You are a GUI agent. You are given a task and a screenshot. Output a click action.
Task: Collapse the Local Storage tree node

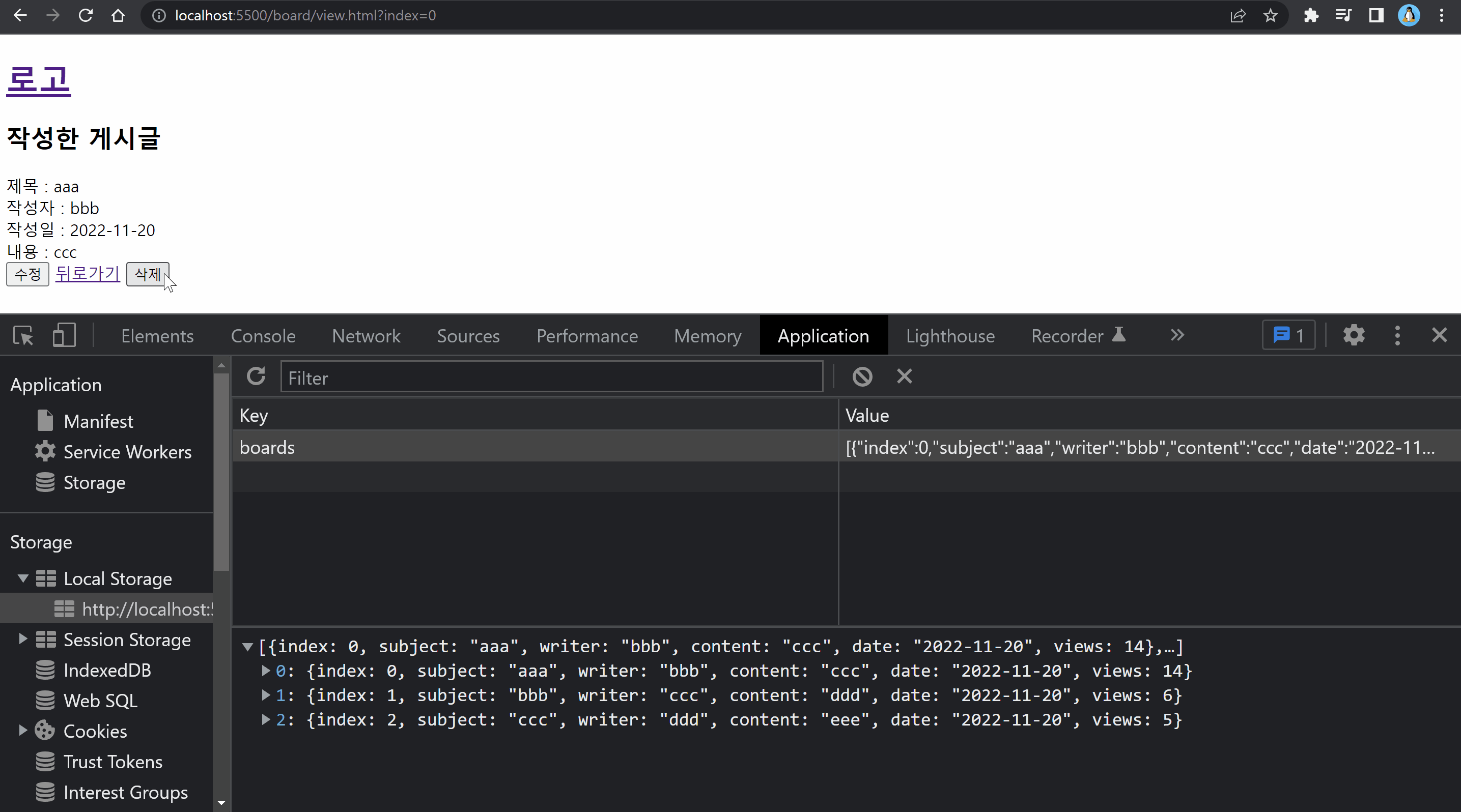click(23, 578)
